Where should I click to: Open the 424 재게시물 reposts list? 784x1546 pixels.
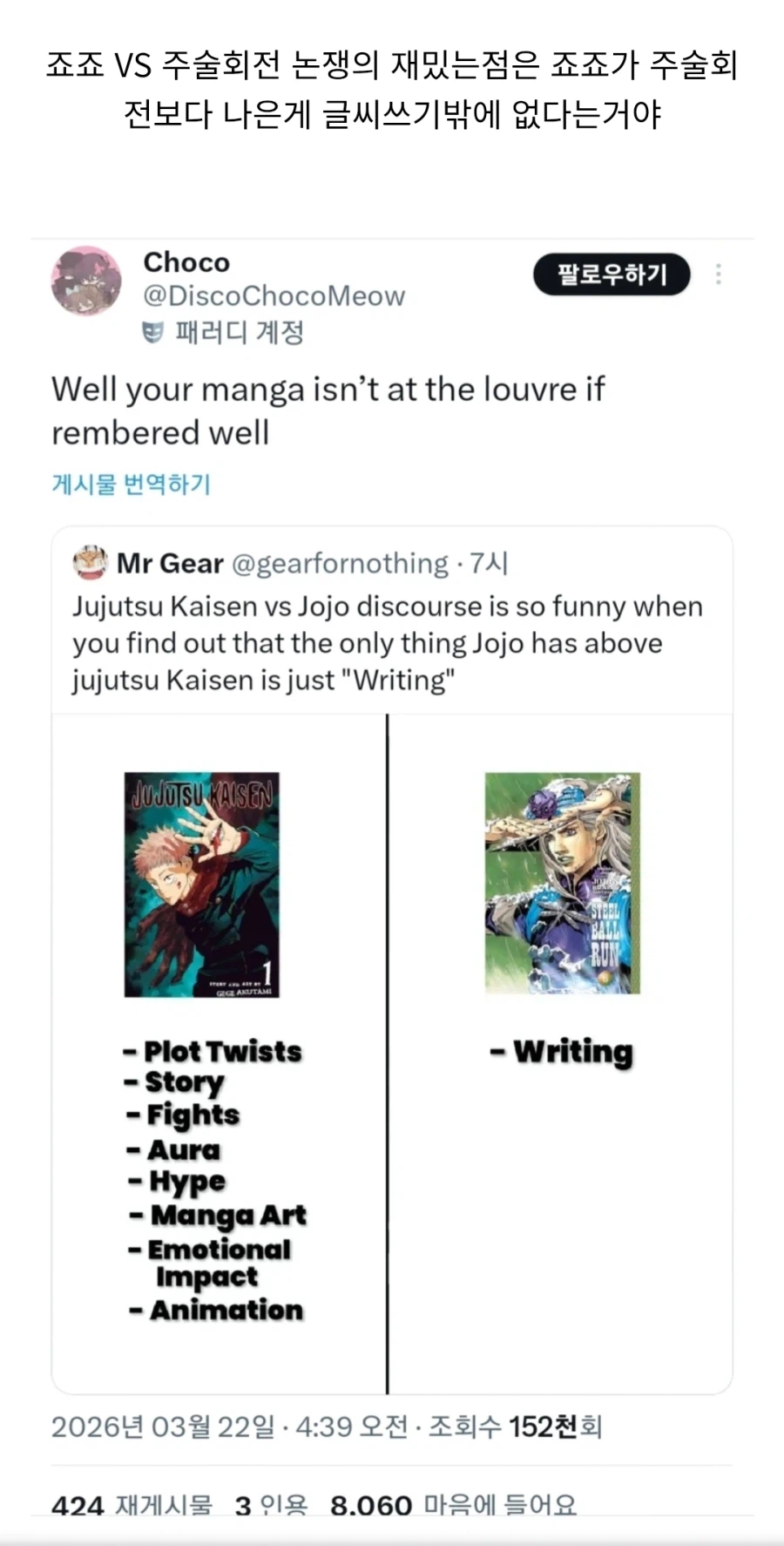tap(132, 1505)
